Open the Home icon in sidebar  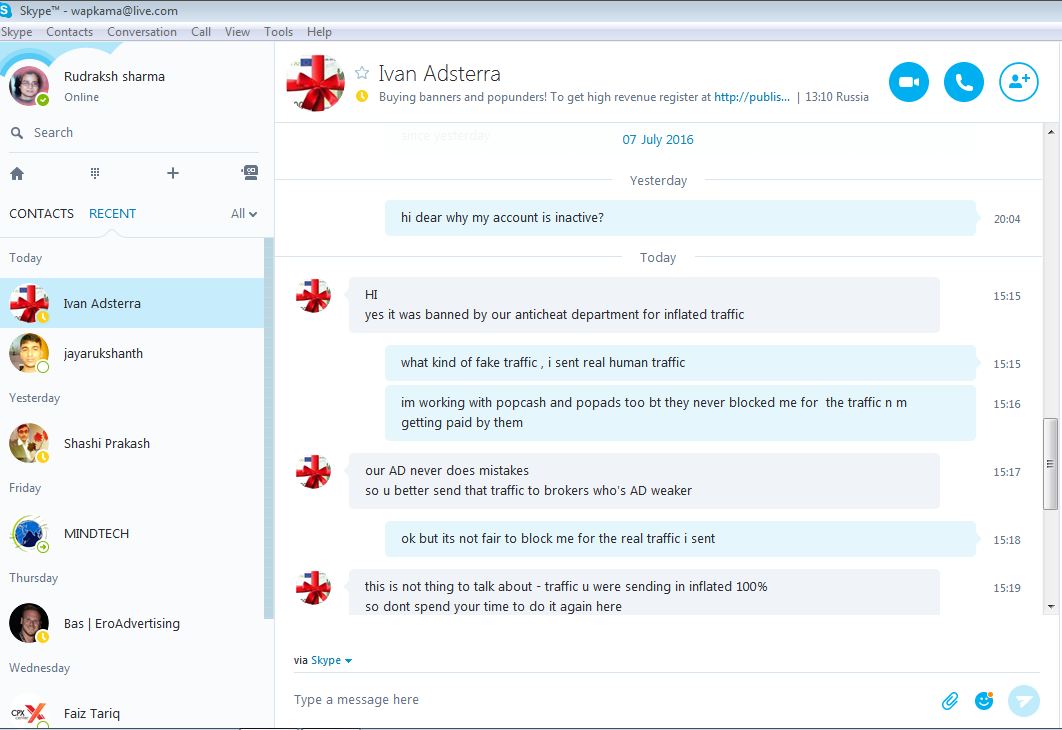coord(17,173)
